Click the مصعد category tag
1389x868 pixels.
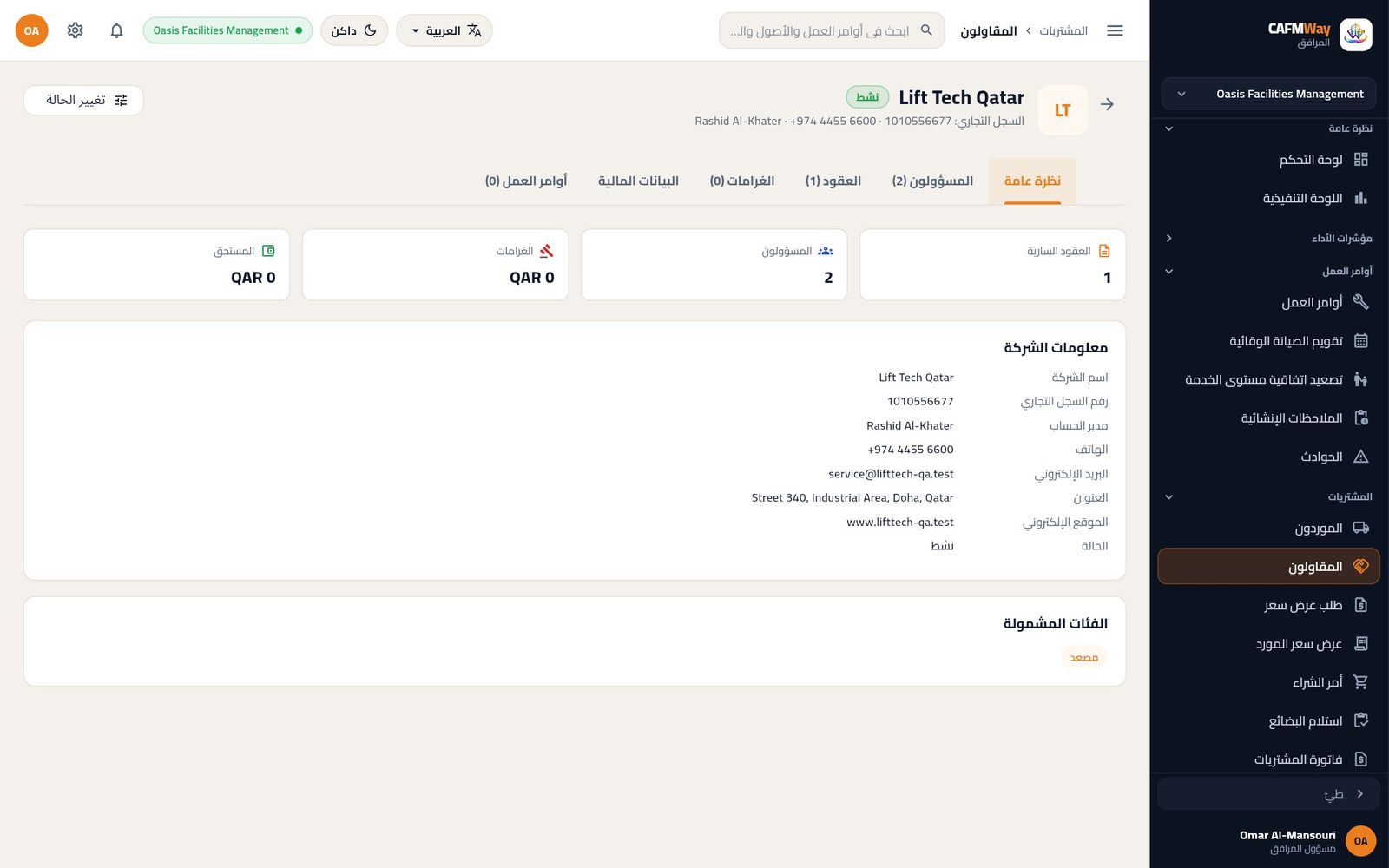pyautogui.click(x=1084, y=657)
